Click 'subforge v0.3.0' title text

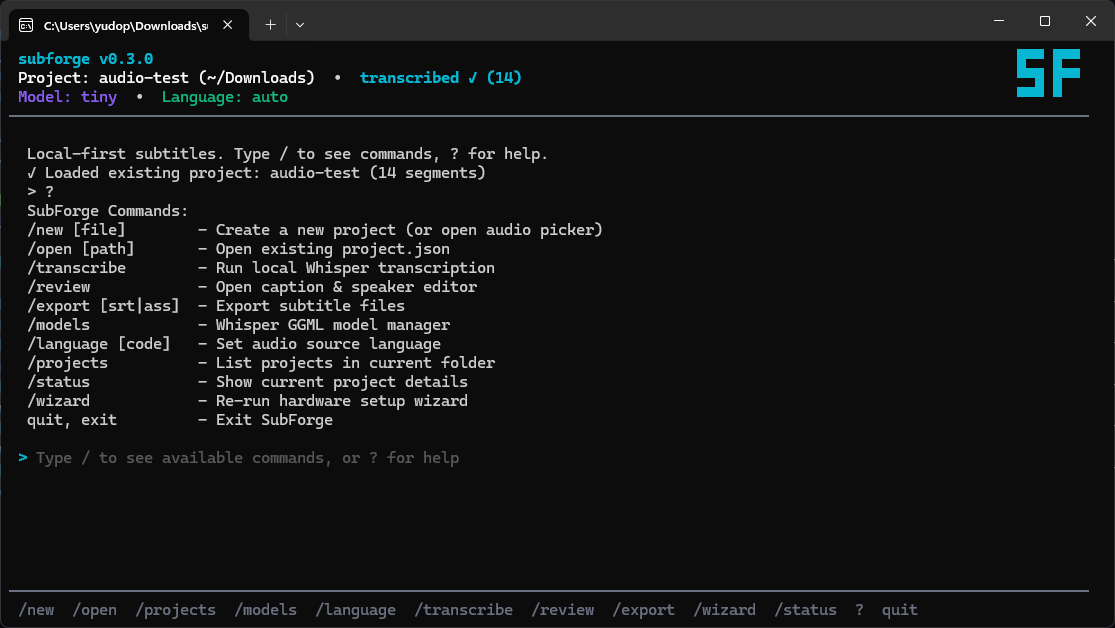[x=85, y=59]
